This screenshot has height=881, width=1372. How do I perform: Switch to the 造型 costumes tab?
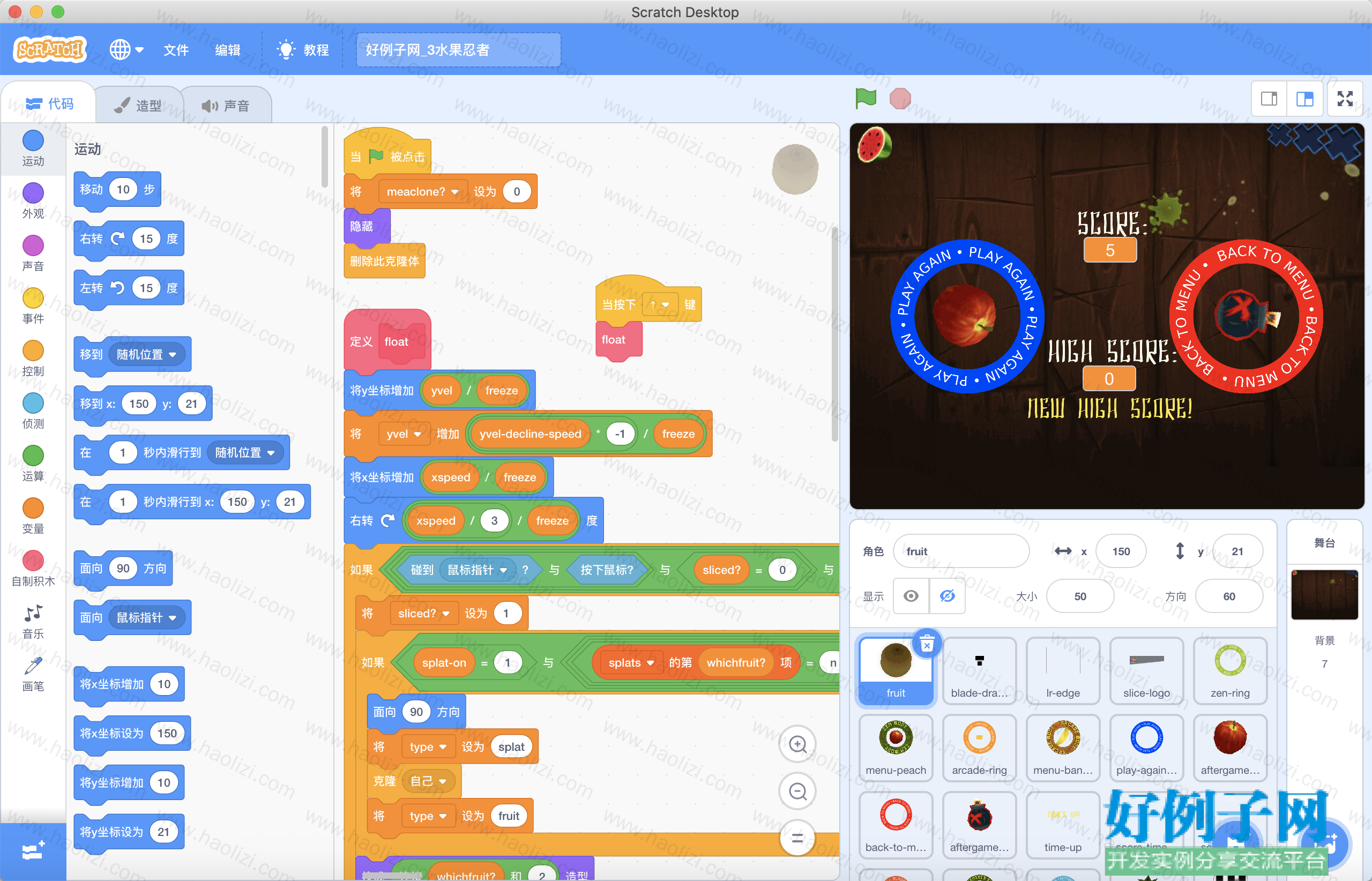coord(138,105)
